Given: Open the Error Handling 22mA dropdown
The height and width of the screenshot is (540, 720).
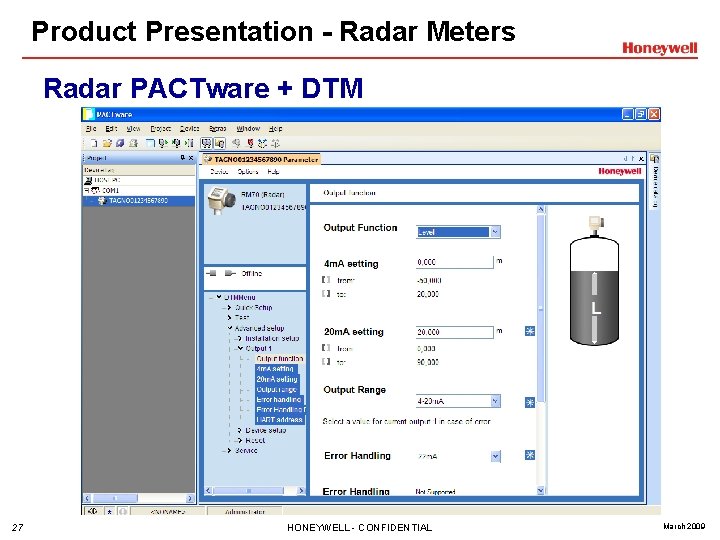Looking at the screenshot, I should 495,456.
